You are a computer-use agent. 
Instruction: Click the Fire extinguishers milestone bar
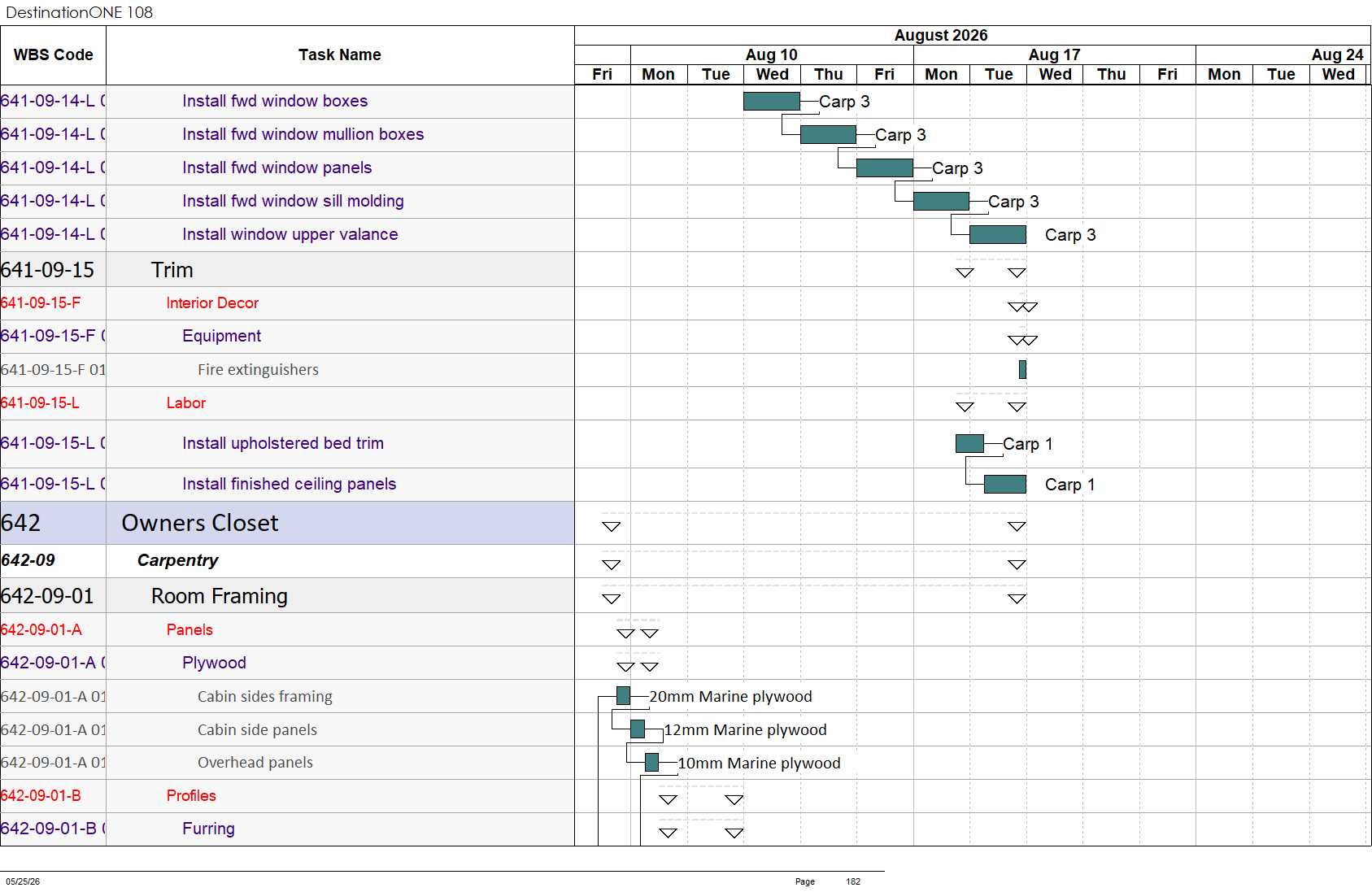pos(1022,369)
